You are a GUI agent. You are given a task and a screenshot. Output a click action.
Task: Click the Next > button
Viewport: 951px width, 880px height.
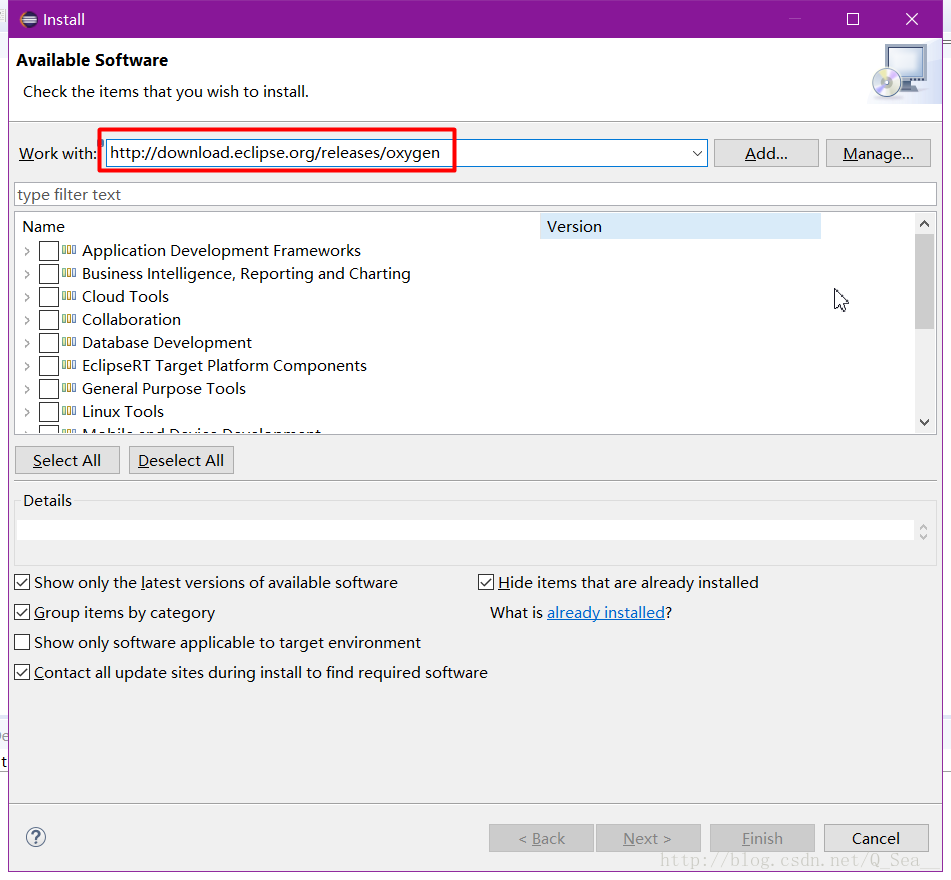pyautogui.click(x=648, y=838)
